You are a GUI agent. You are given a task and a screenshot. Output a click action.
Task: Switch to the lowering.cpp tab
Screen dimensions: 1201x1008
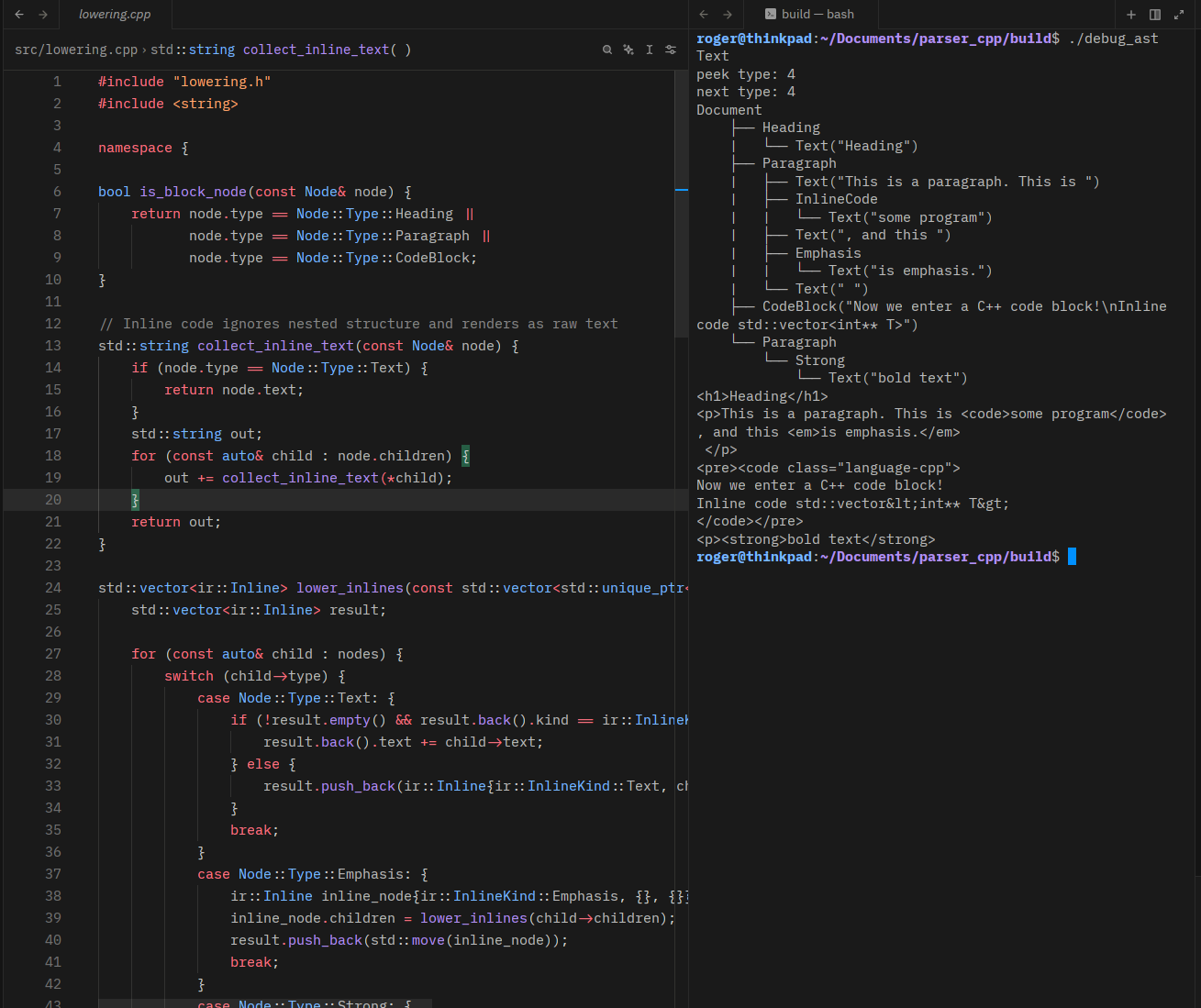(x=115, y=15)
